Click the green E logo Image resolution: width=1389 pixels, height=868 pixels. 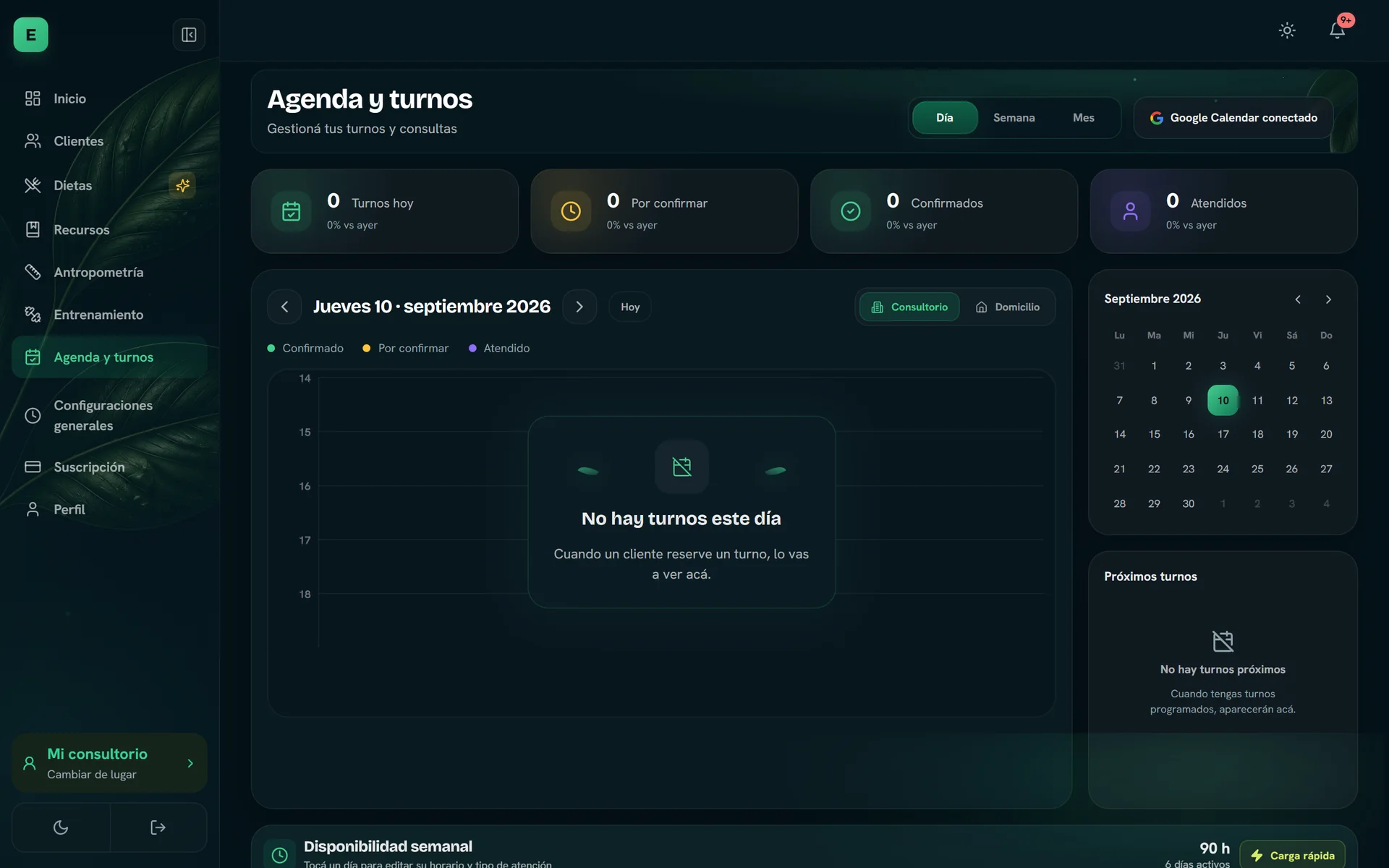(30, 35)
